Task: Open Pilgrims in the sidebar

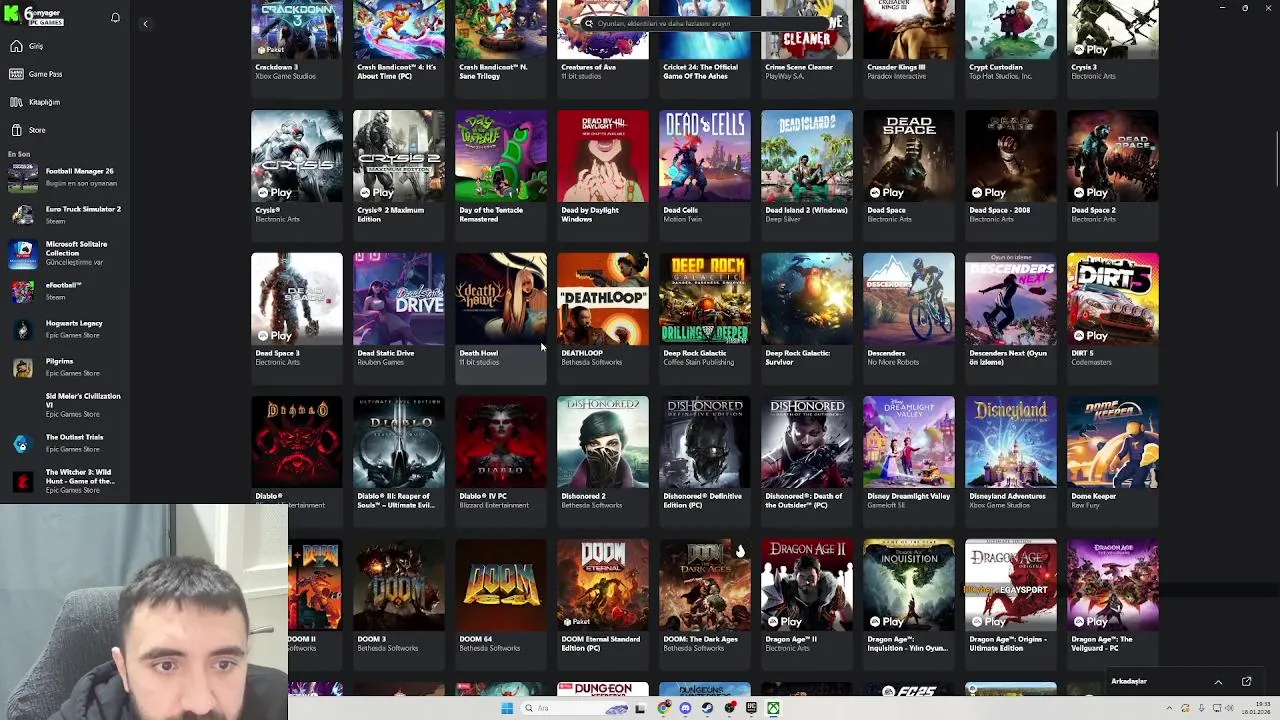Action: (64, 367)
